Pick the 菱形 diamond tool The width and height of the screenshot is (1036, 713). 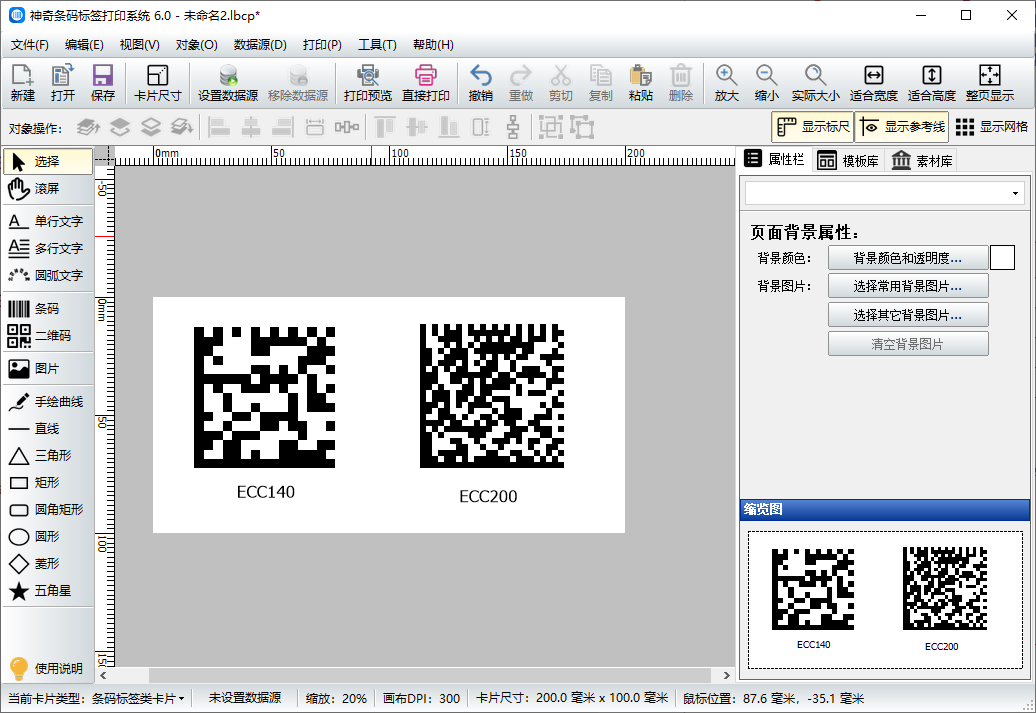coord(48,564)
